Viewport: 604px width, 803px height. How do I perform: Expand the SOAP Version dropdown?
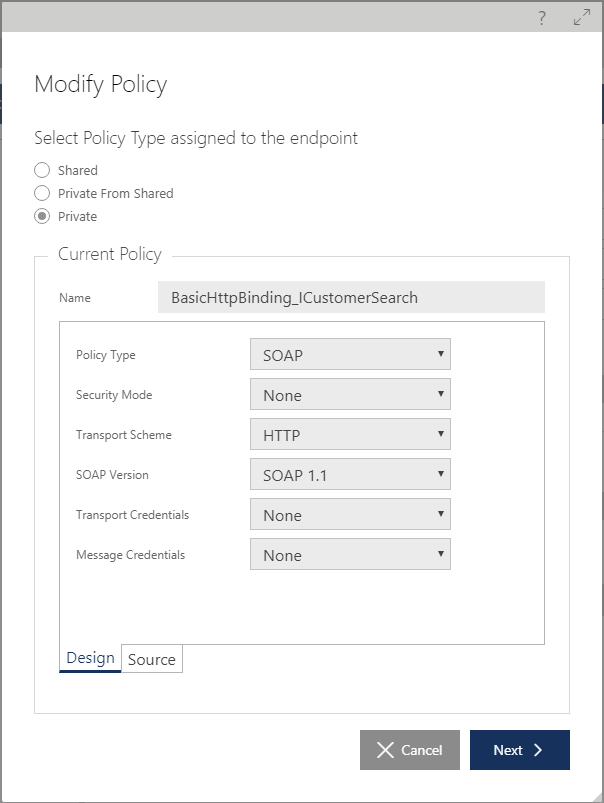[x=350, y=474]
